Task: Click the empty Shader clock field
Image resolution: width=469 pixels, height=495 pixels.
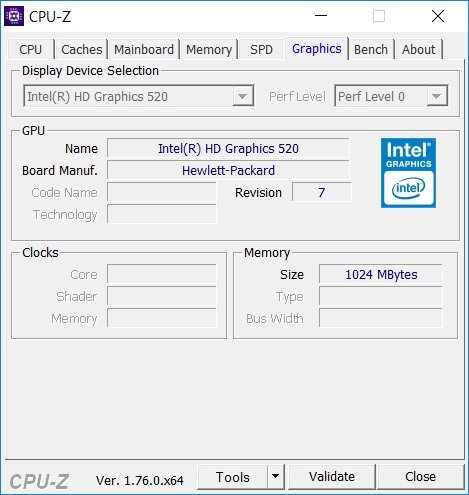Action: 162,296
